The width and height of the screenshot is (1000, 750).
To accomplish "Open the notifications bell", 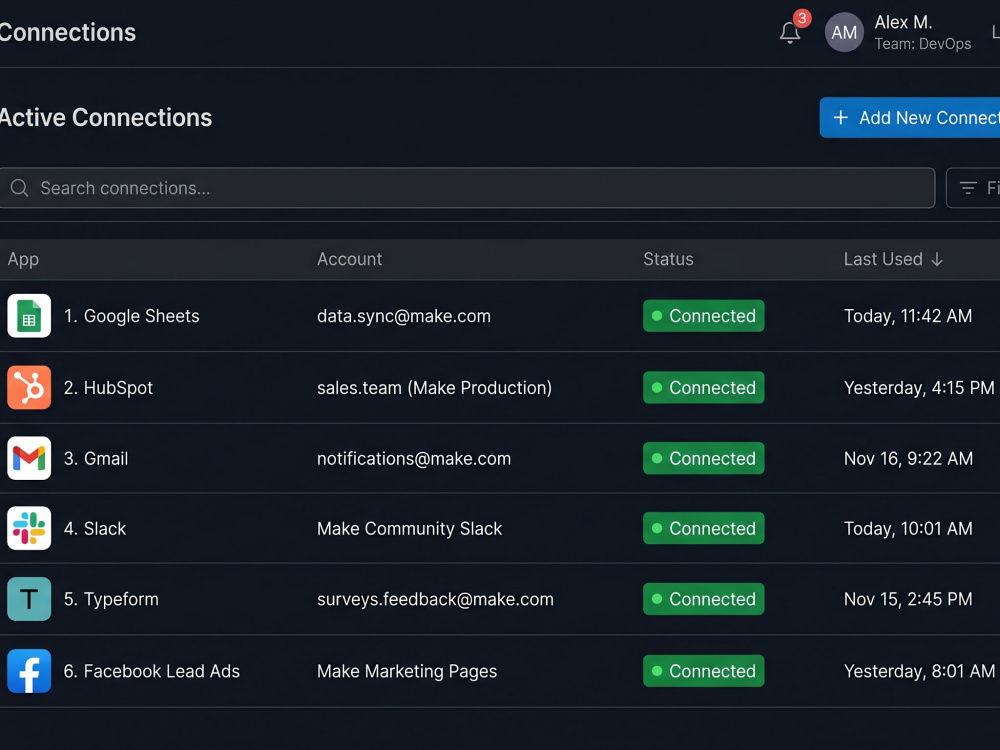I will tap(790, 32).
